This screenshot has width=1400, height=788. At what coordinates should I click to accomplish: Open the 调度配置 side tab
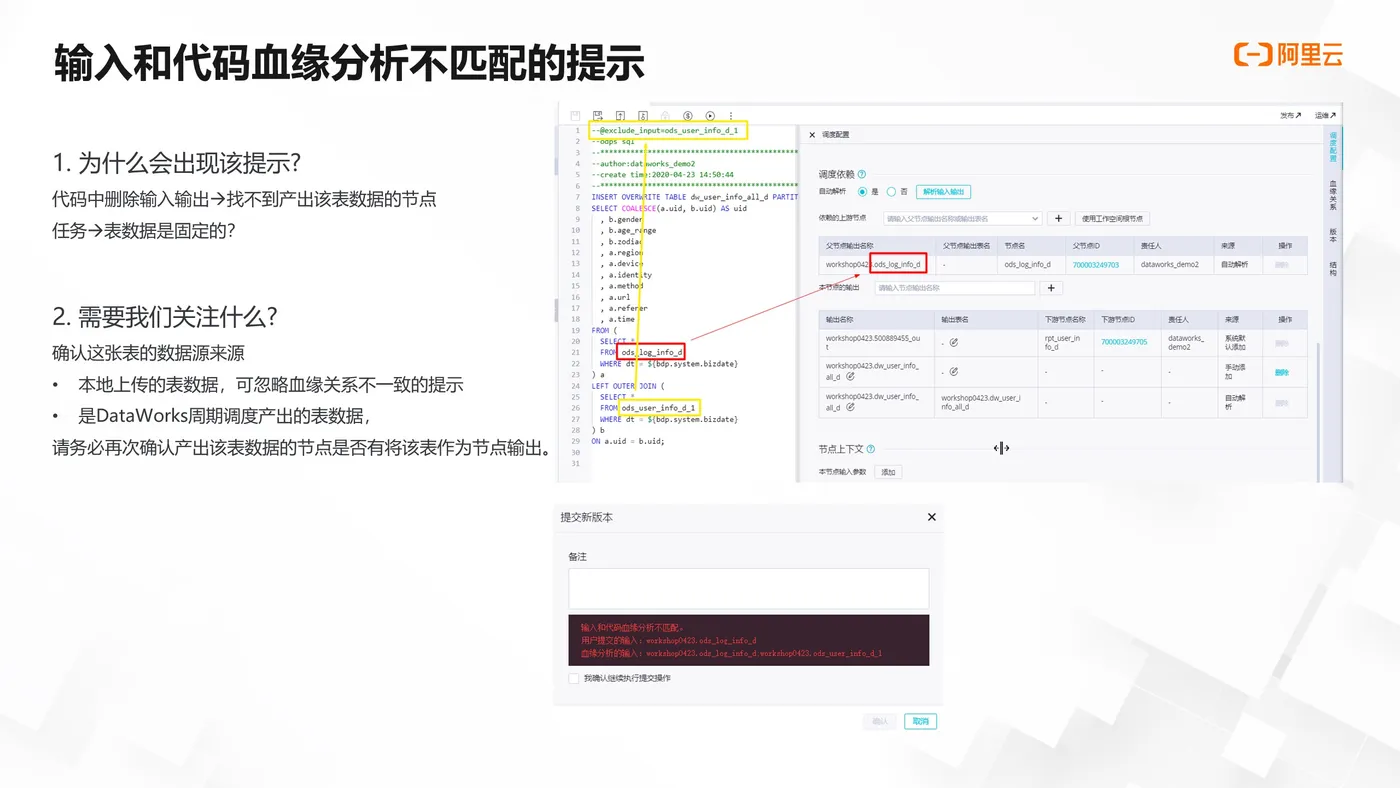tap(1333, 147)
